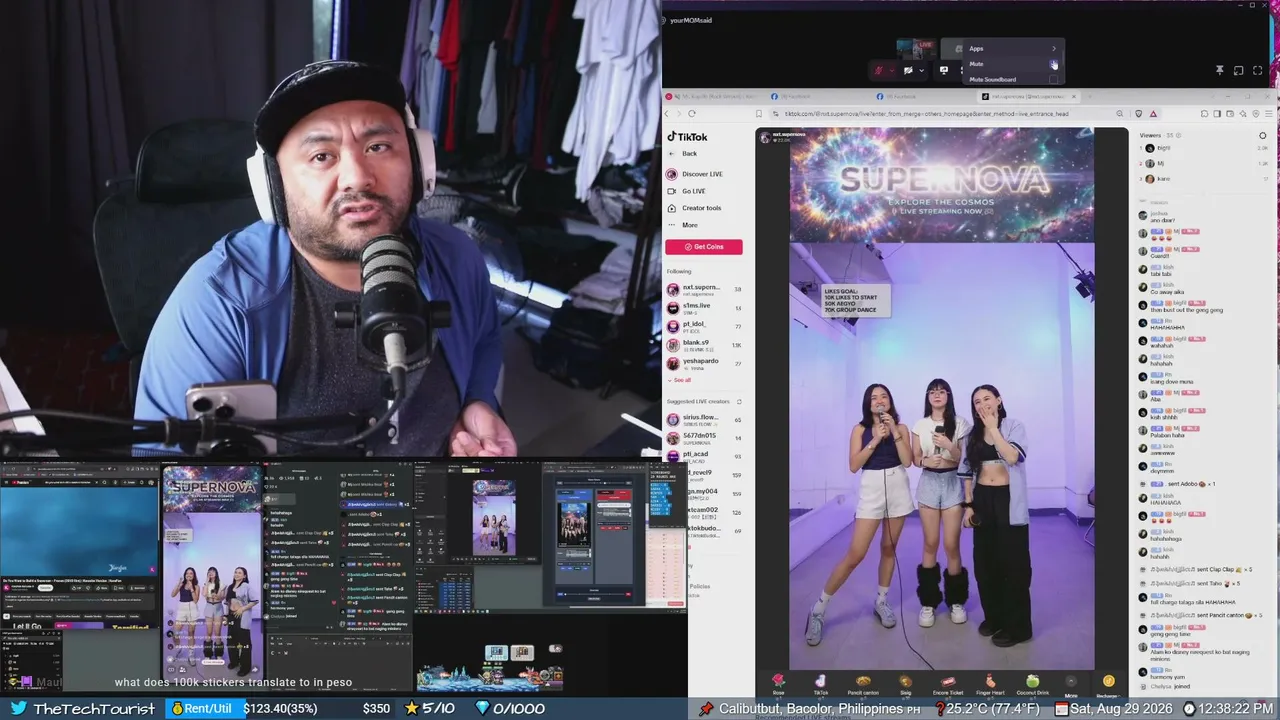Open Go LIVE in sidebar
The height and width of the screenshot is (720, 1280).
(686, 191)
